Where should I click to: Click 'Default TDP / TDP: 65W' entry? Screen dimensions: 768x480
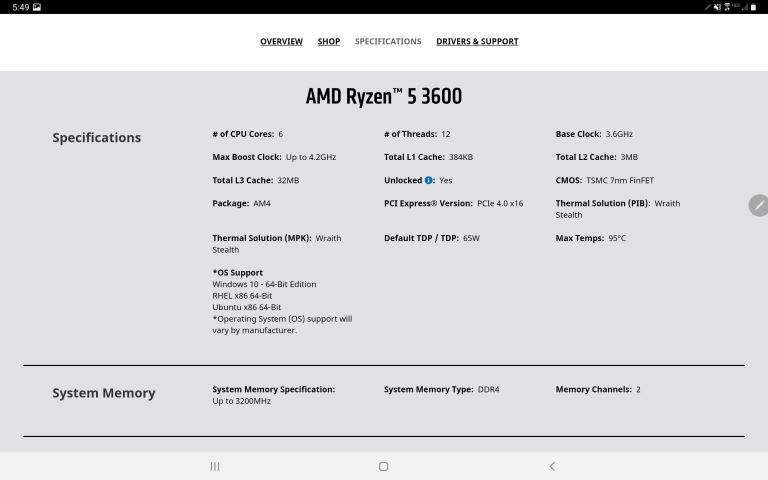[432, 238]
